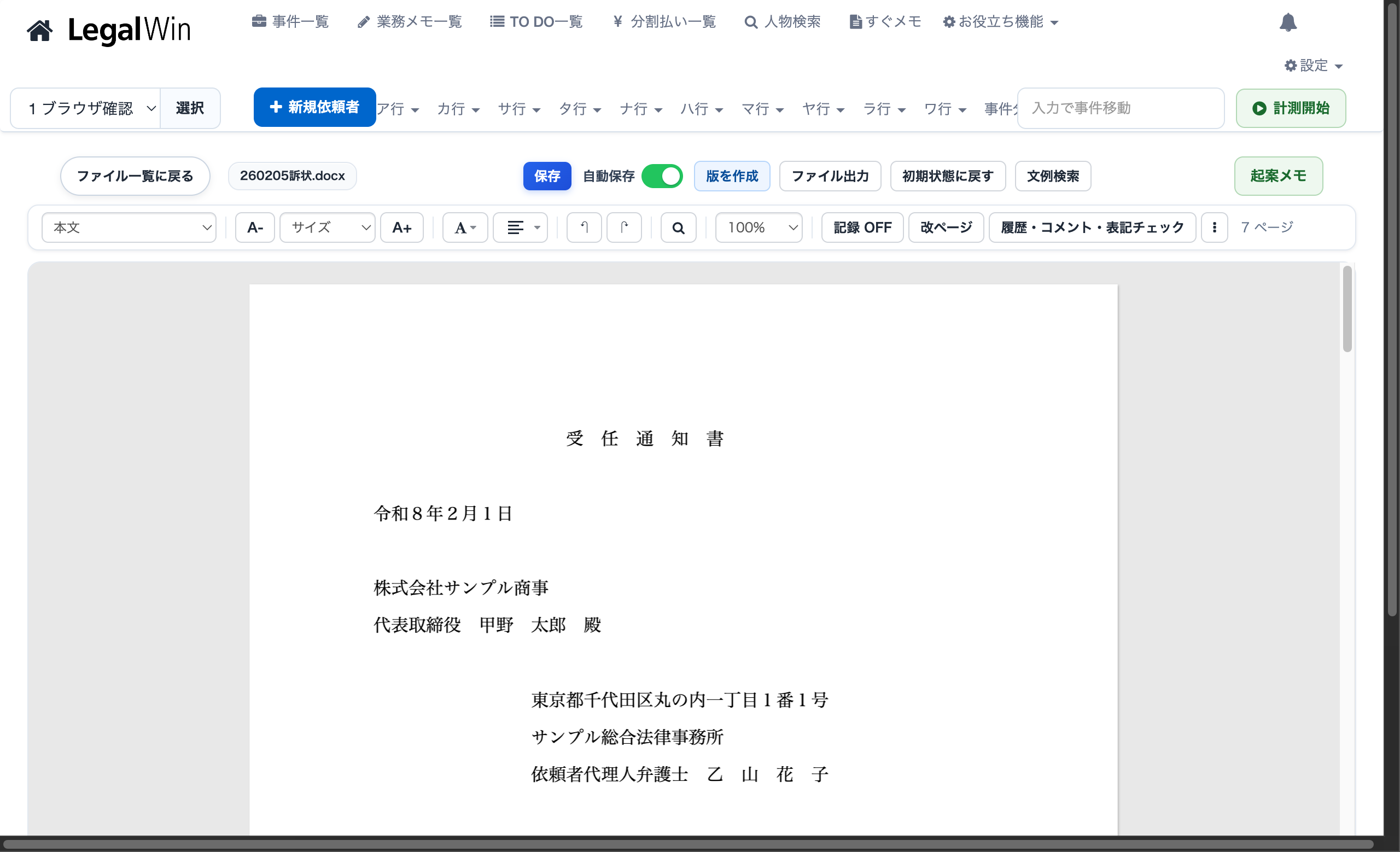The width and height of the screenshot is (1400, 852).
Task: Toggle the 自動保存 switch
Action: pyautogui.click(x=662, y=176)
